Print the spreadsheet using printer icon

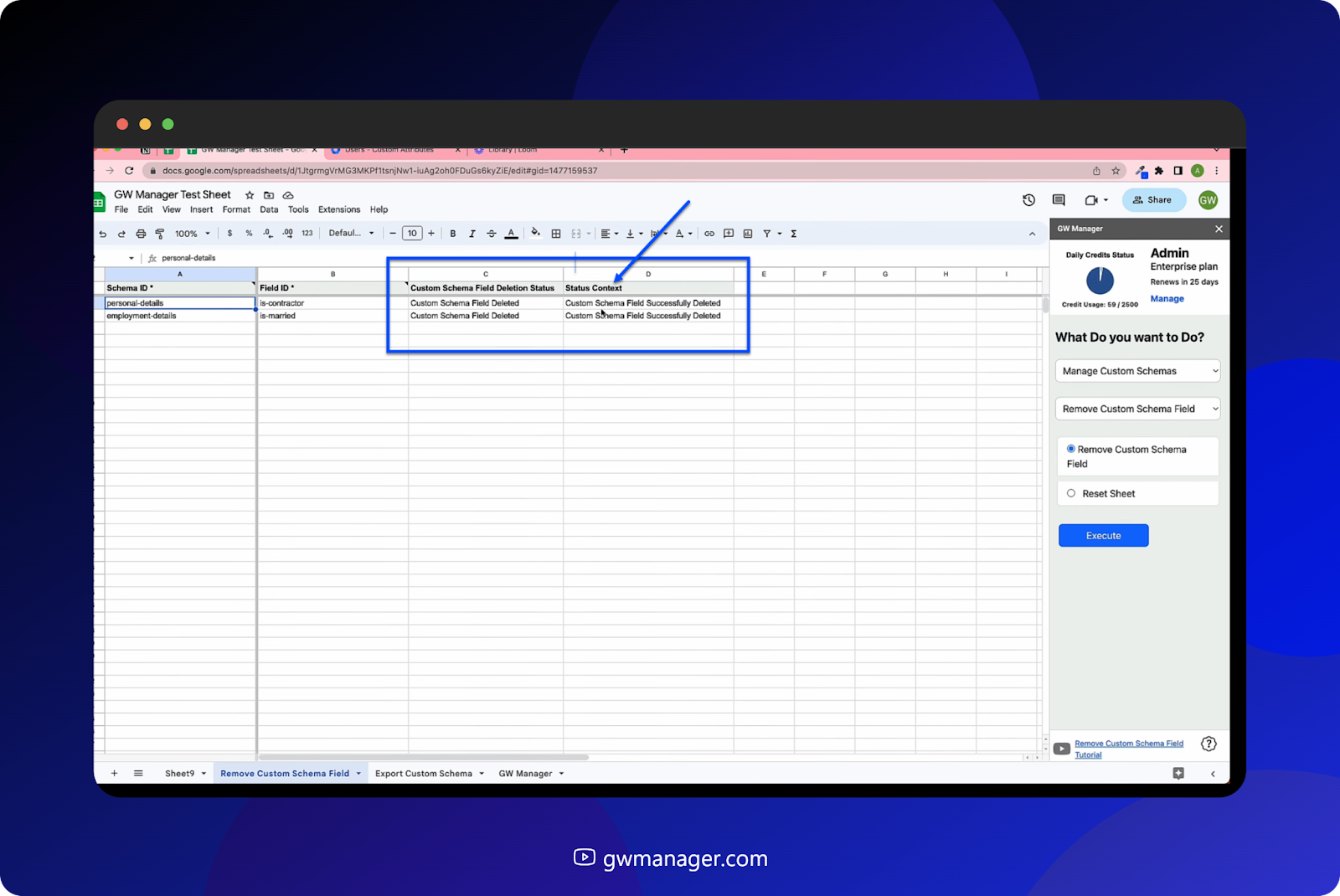click(x=141, y=234)
